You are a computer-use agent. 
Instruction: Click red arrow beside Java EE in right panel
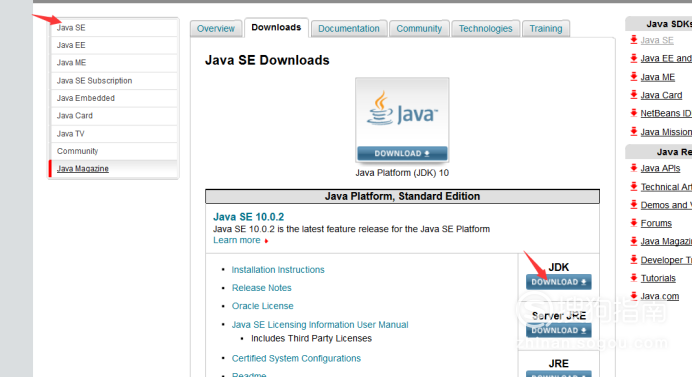634,57
